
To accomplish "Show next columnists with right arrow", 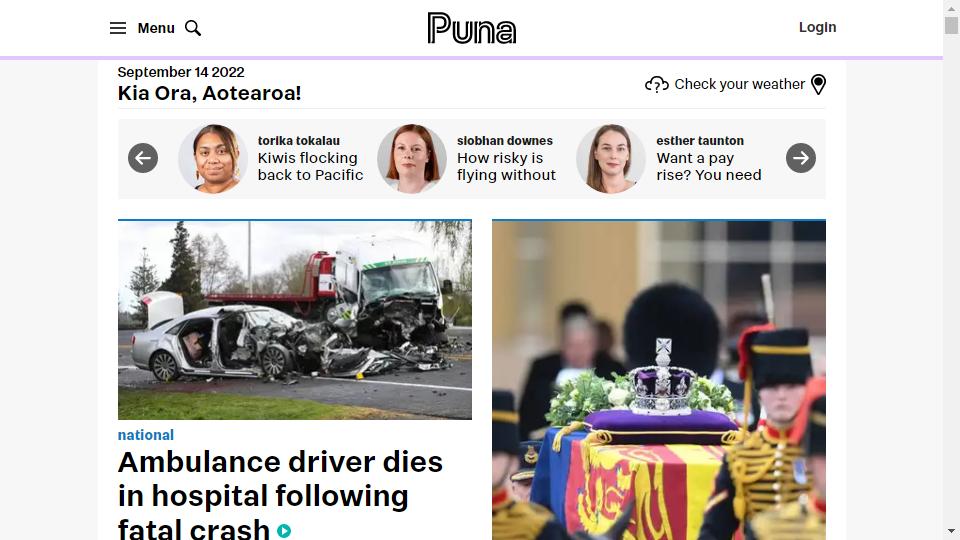I will coord(801,158).
